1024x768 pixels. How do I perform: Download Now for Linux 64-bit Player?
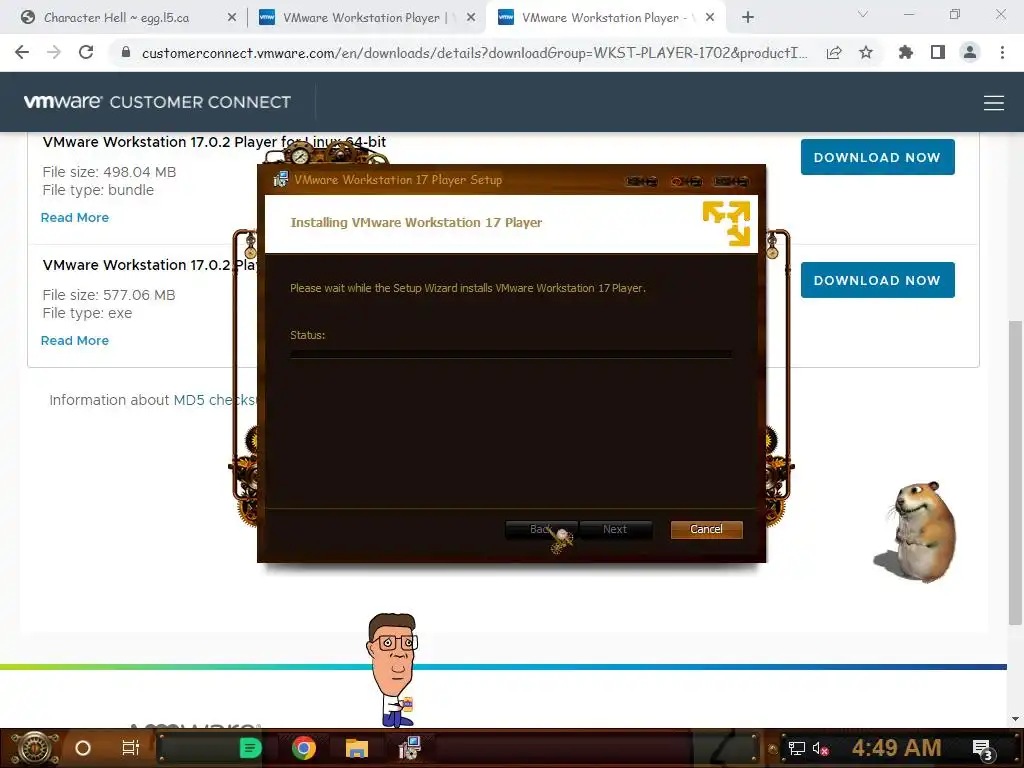877,157
